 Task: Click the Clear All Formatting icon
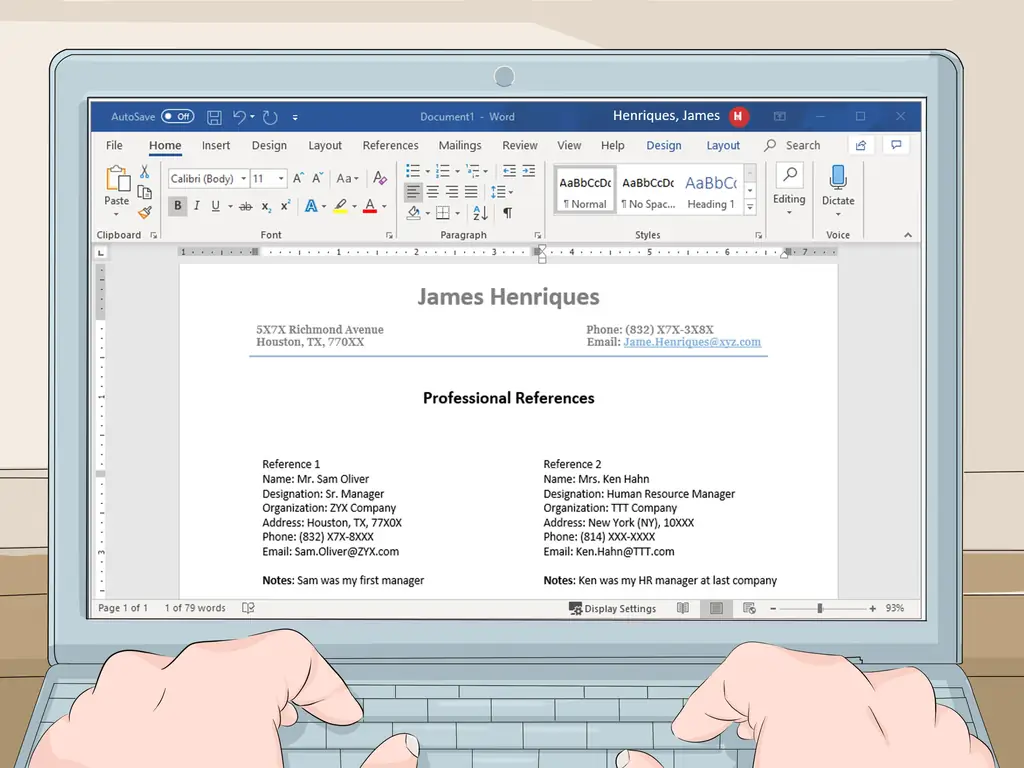click(379, 178)
